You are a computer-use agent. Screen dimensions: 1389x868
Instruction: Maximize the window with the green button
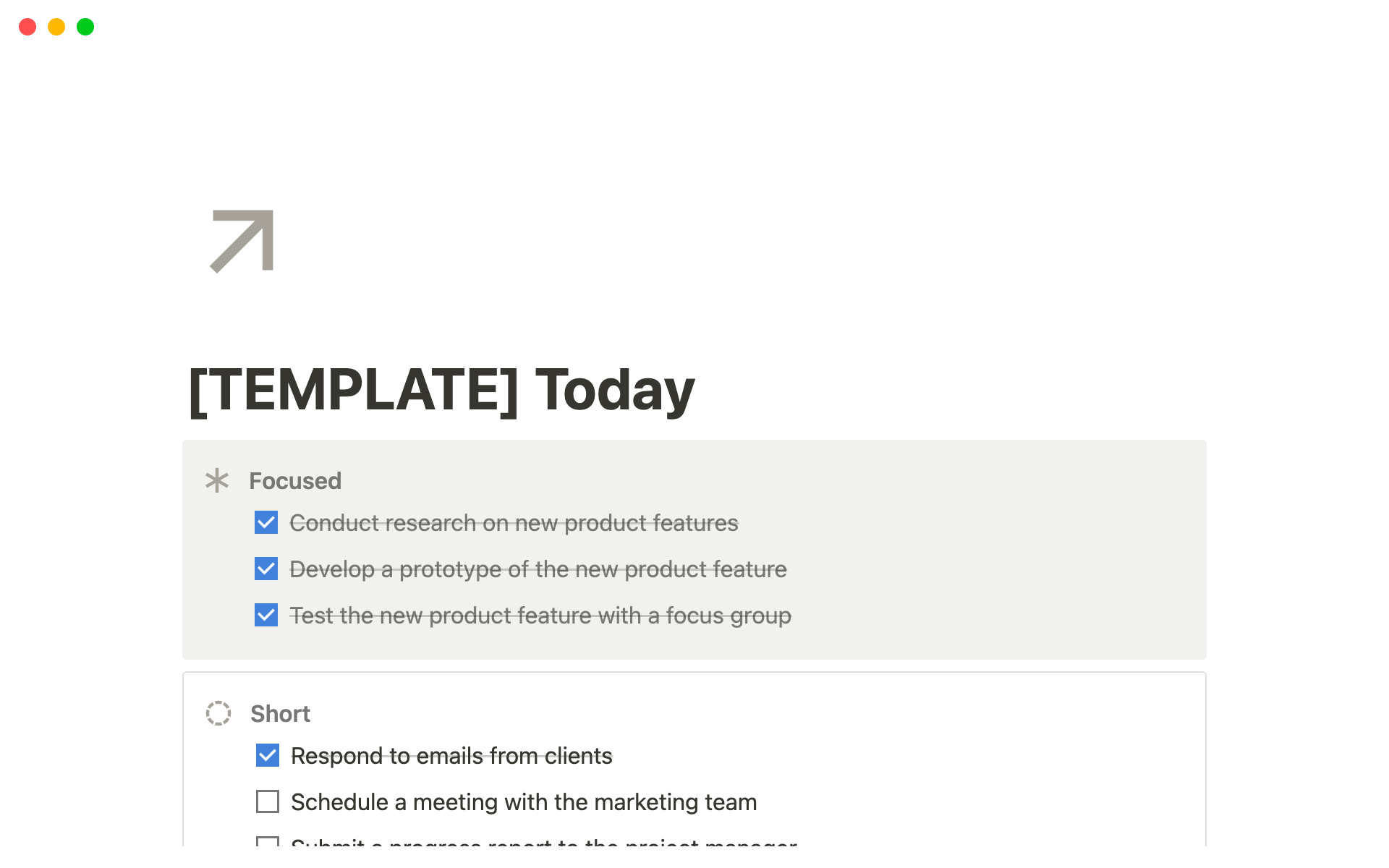[85, 27]
